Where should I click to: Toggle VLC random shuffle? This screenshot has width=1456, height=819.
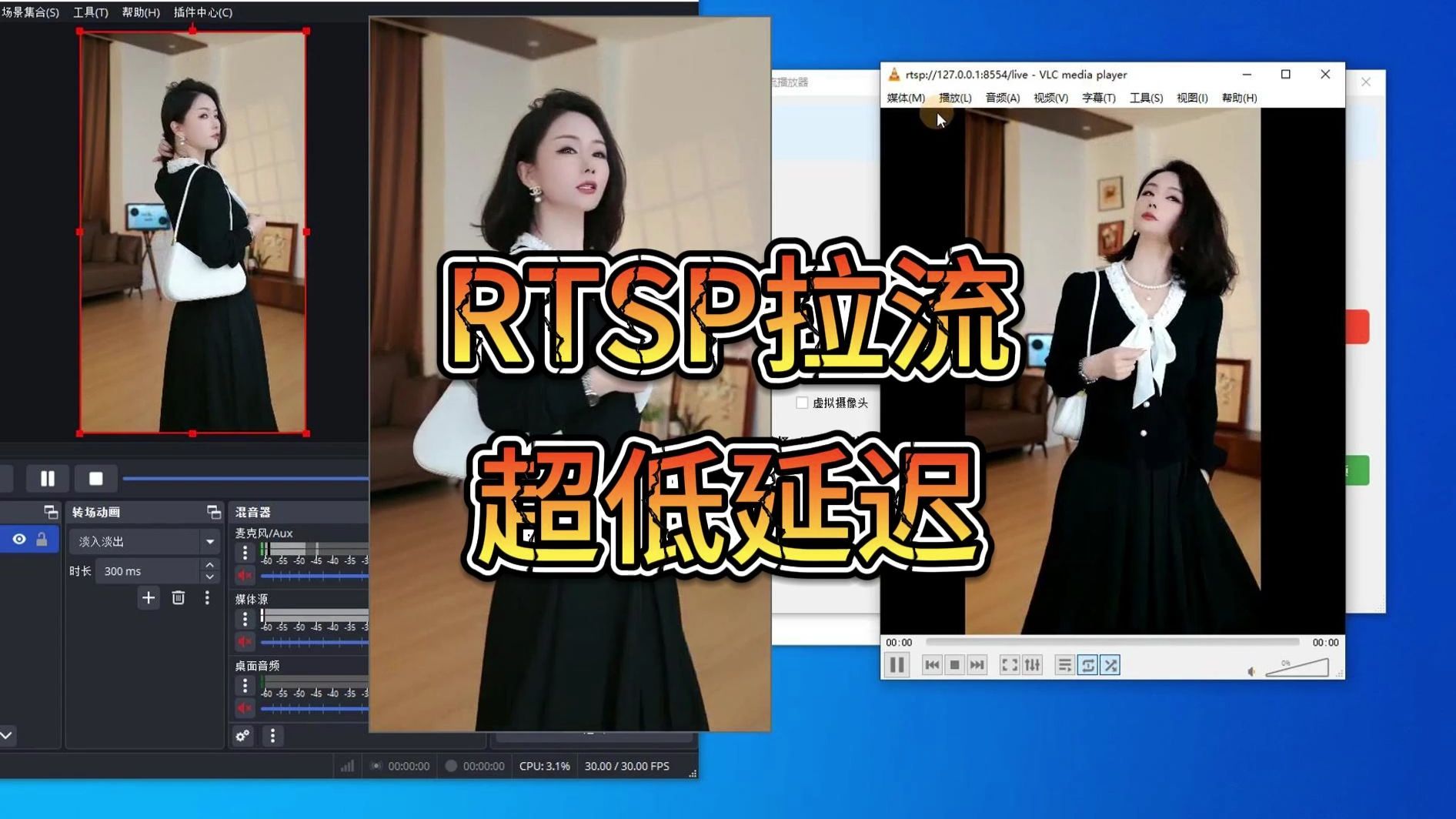coord(1110,665)
